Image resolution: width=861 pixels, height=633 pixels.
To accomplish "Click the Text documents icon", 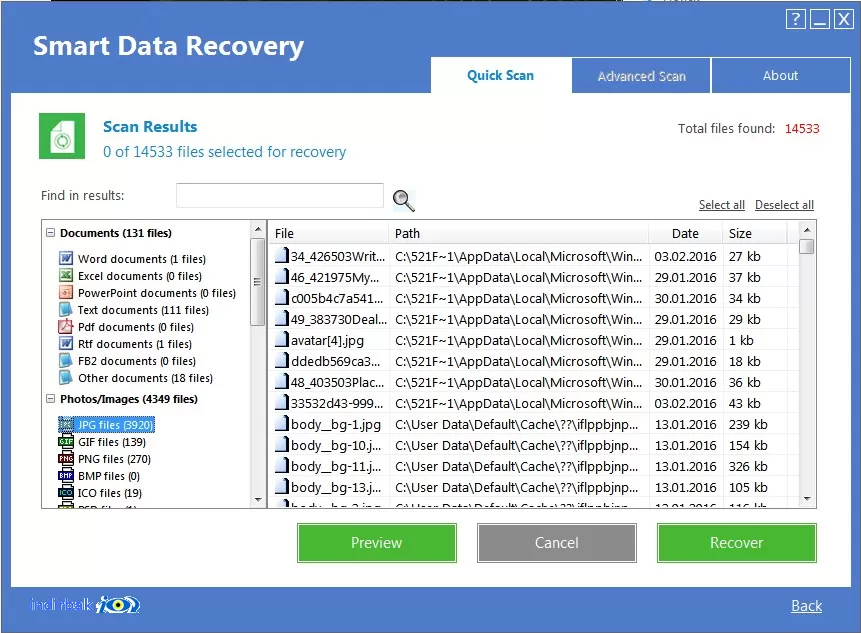I will [66, 309].
